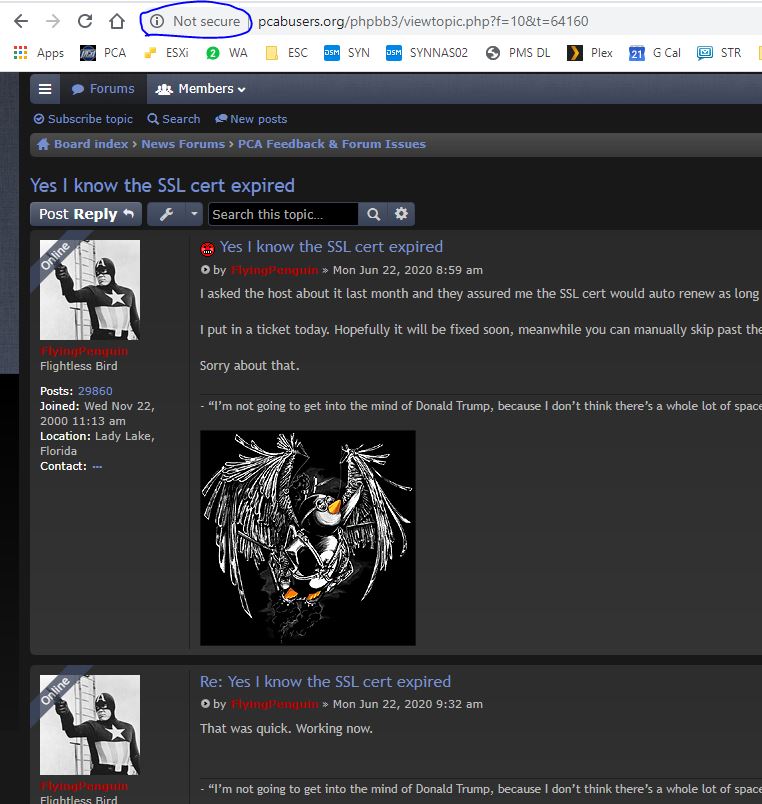Switch to the Forums tab
The width and height of the screenshot is (762, 804).
[x=103, y=89]
